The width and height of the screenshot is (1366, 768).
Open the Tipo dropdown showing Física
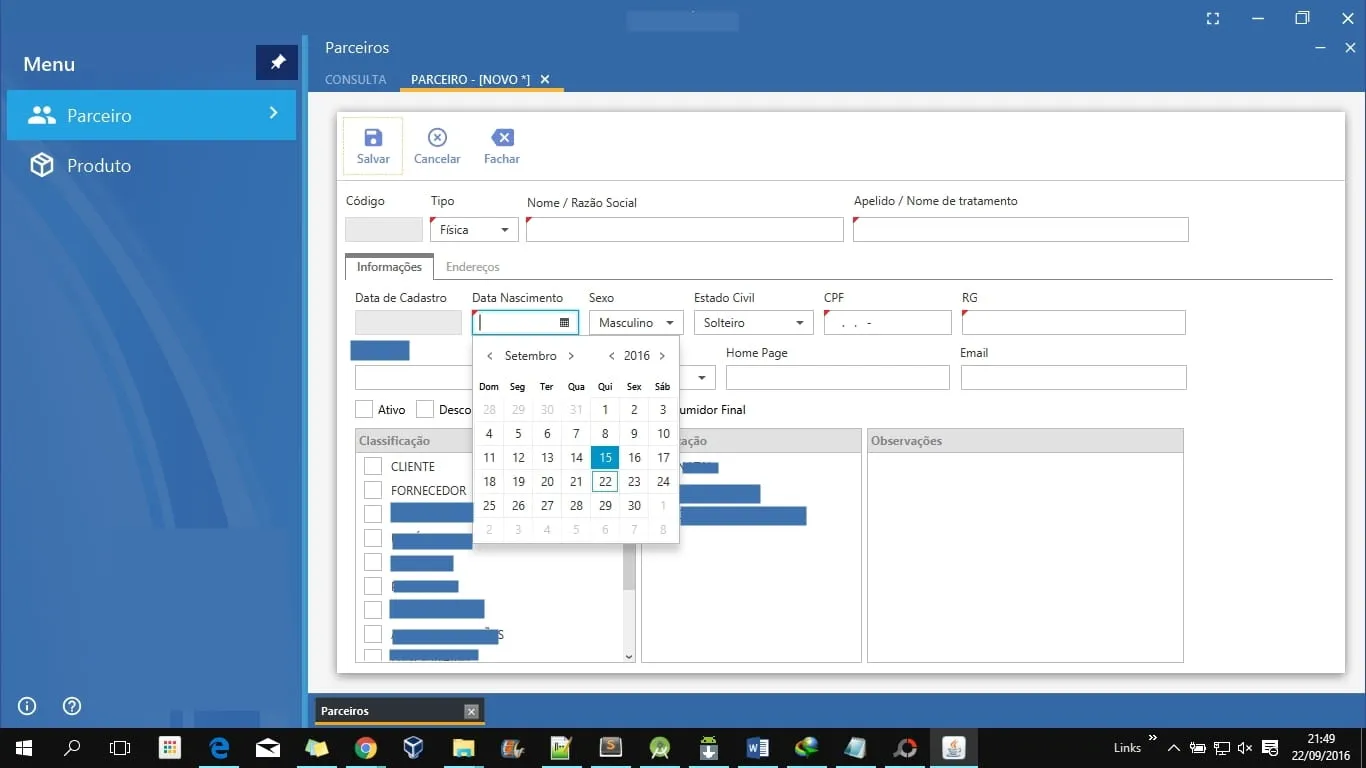474,230
